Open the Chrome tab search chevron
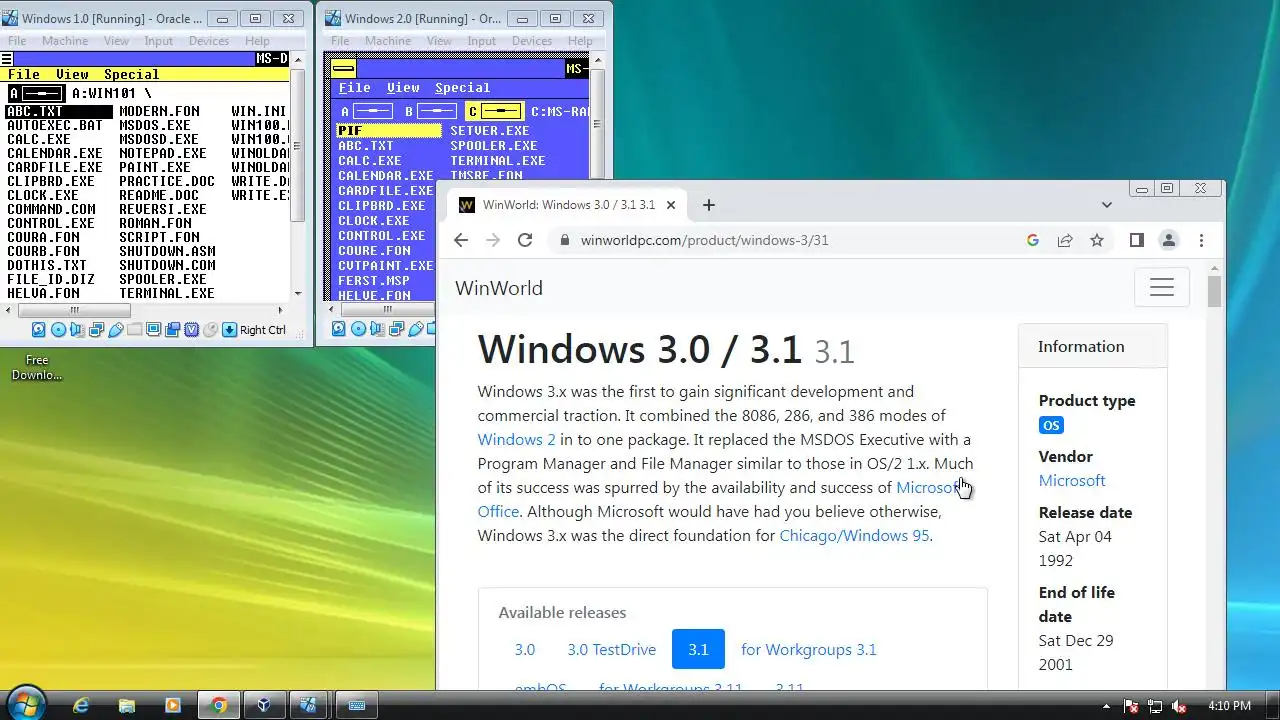This screenshot has width=1280, height=720. coord(1106,205)
